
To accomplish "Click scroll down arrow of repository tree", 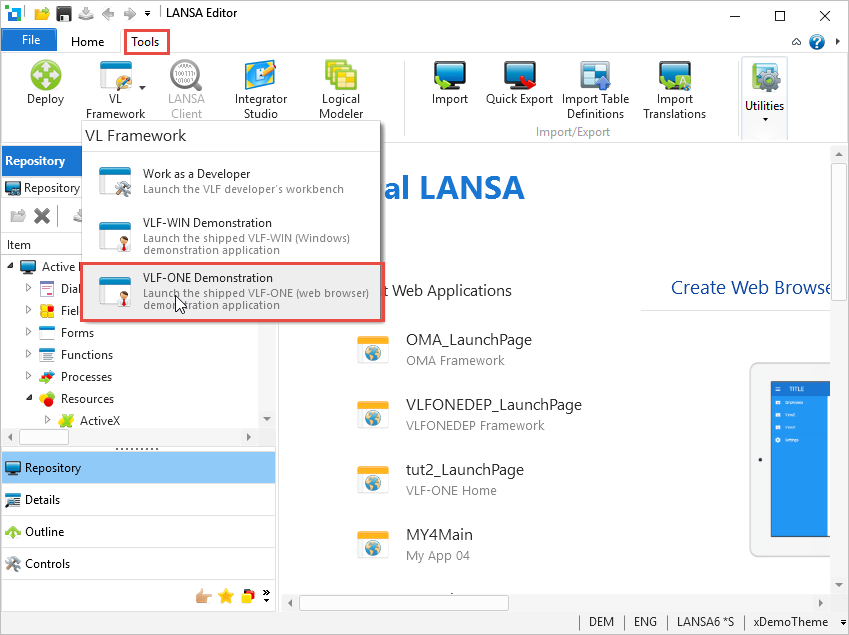I will click(267, 419).
